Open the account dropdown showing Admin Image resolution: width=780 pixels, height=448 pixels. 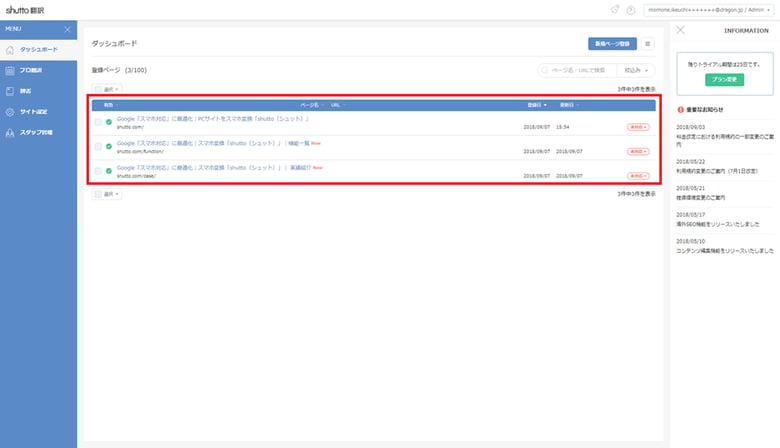pos(708,10)
